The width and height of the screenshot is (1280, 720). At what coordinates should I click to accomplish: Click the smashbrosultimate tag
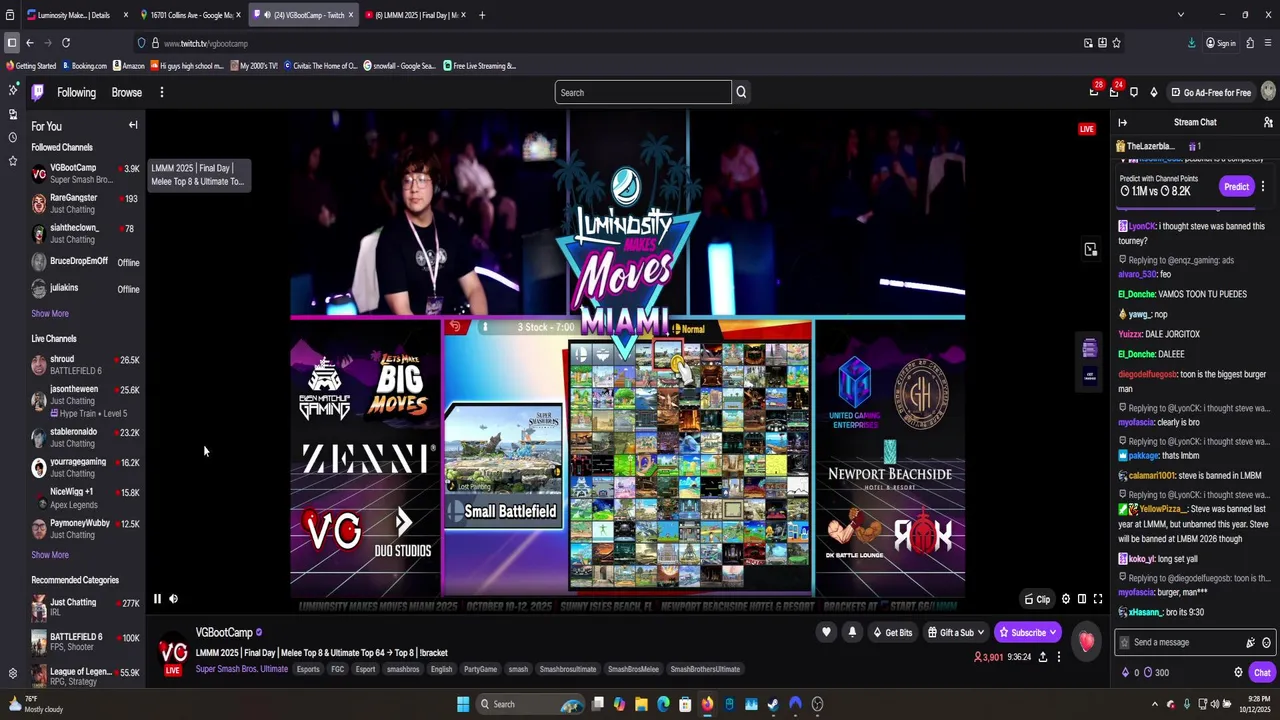tap(568, 669)
